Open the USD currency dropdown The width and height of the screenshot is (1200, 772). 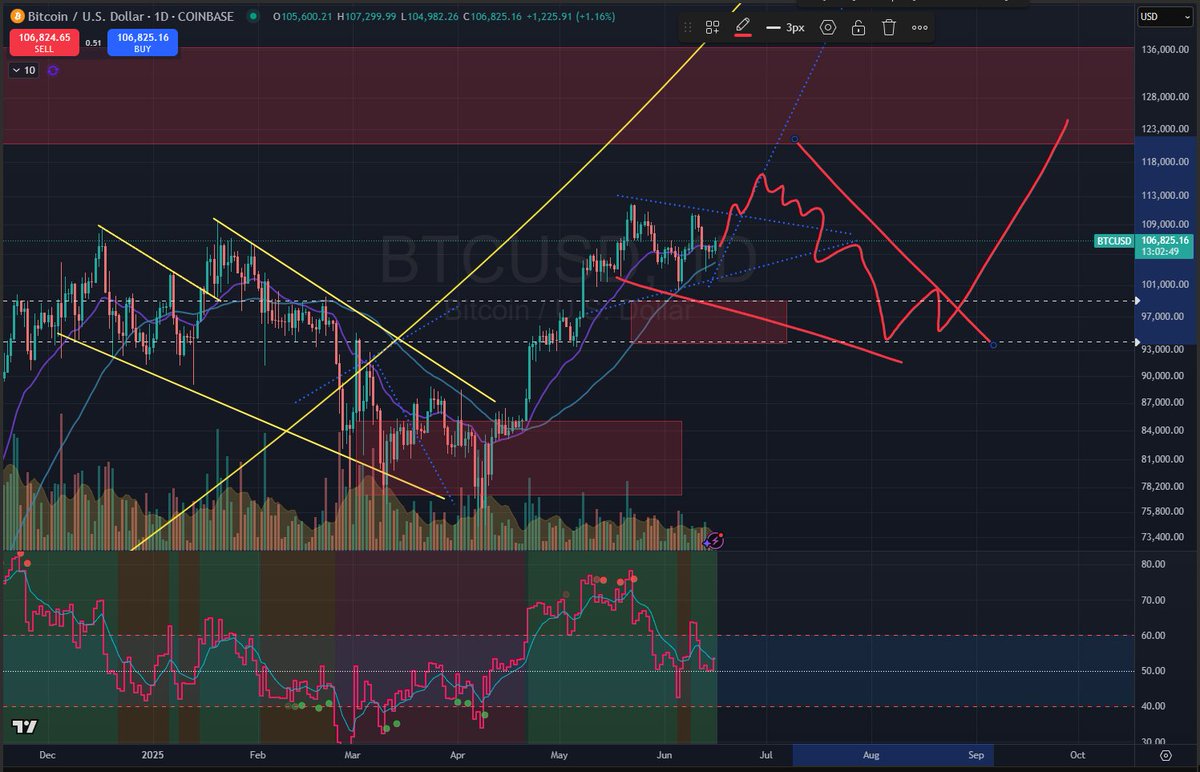[x=1164, y=17]
